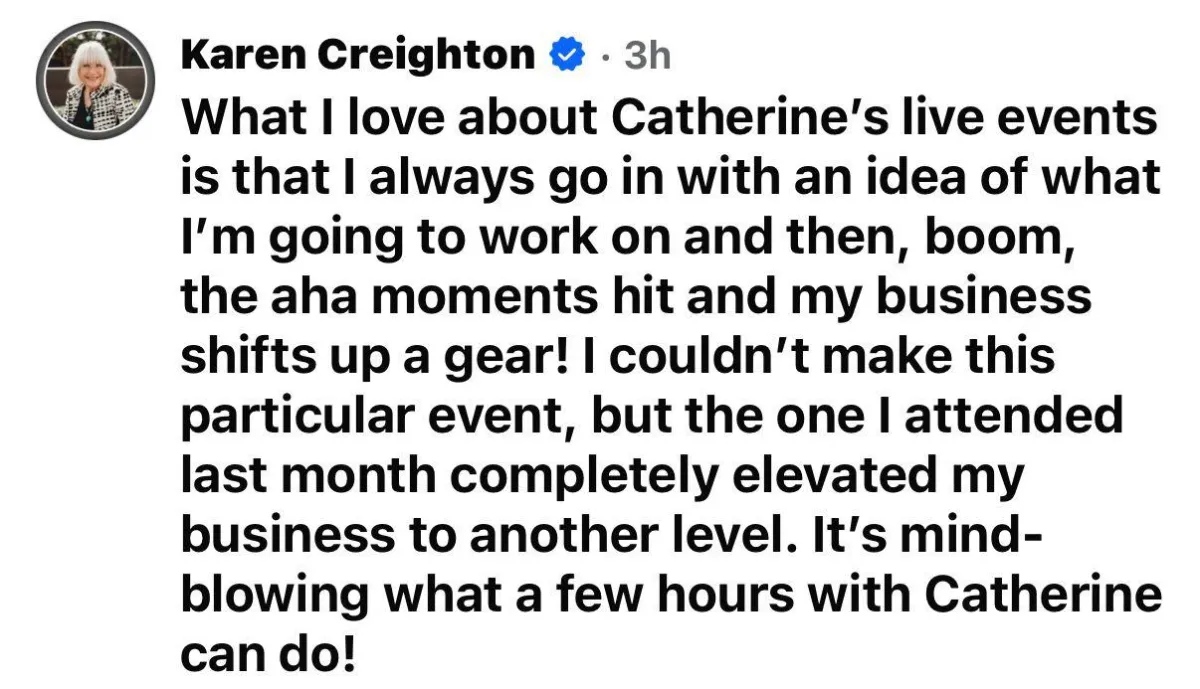Click "can do!" at the post end
This screenshot has height=689, width=1200.
click(267, 652)
